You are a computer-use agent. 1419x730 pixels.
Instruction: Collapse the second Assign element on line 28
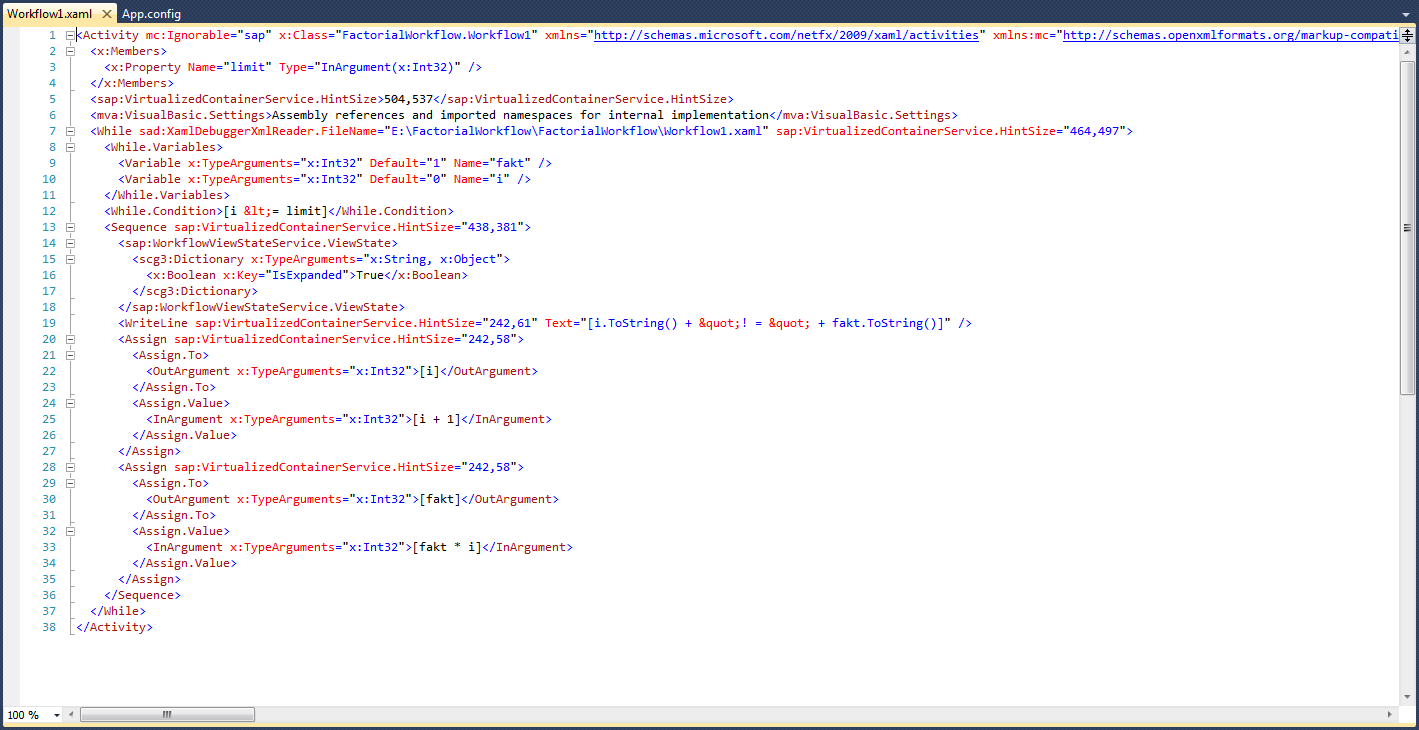[x=69, y=467]
